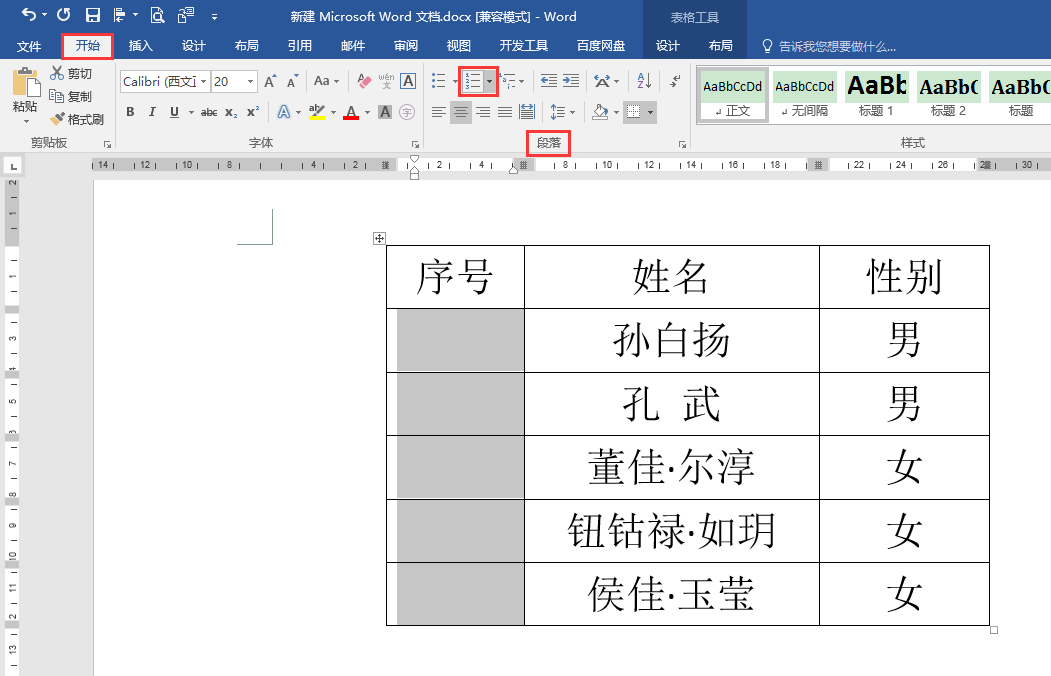Select center alignment
The image size is (1051, 676).
(461, 112)
